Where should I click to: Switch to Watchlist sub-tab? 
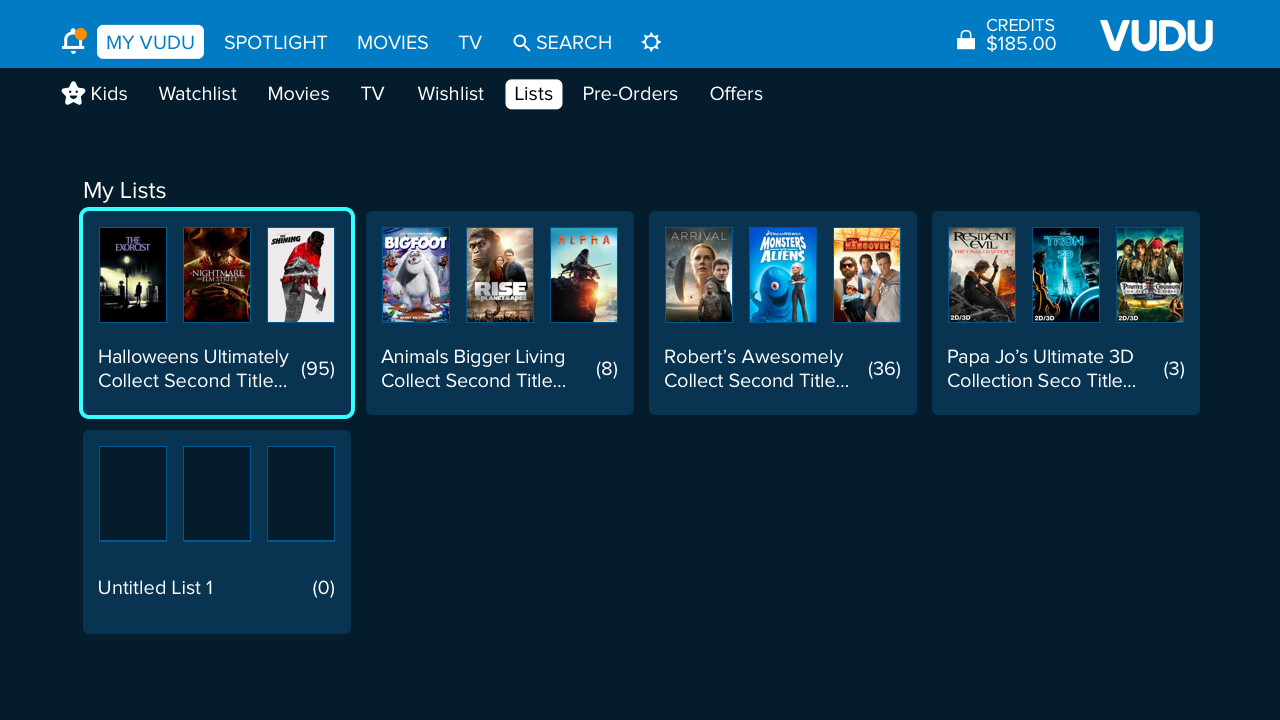coord(198,94)
